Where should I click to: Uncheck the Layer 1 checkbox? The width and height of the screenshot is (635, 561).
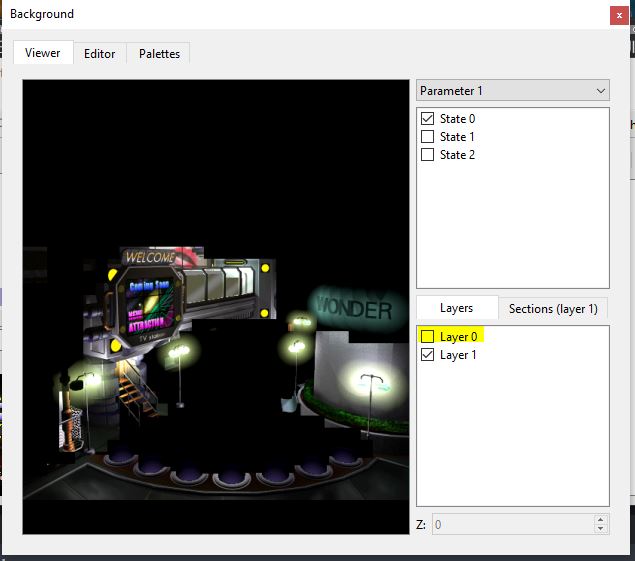(x=427, y=355)
